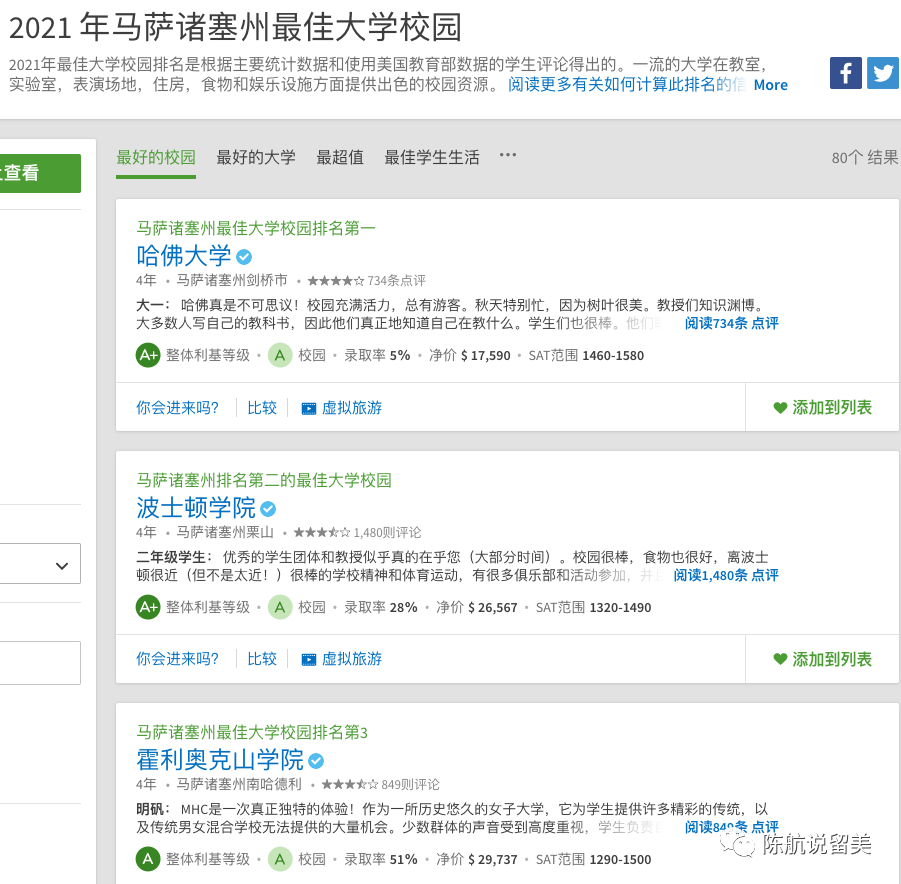Click the empty sidebar input box
The height and width of the screenshot is (884, 901).
[x=40, y=663]
